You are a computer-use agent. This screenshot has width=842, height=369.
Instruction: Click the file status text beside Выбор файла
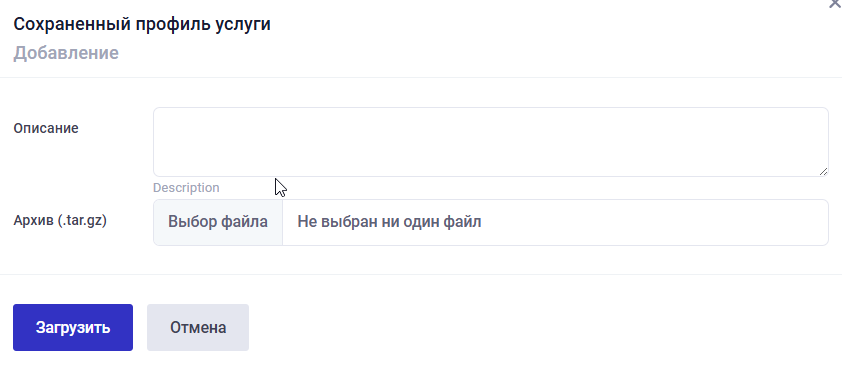click(x=389, y=222)
